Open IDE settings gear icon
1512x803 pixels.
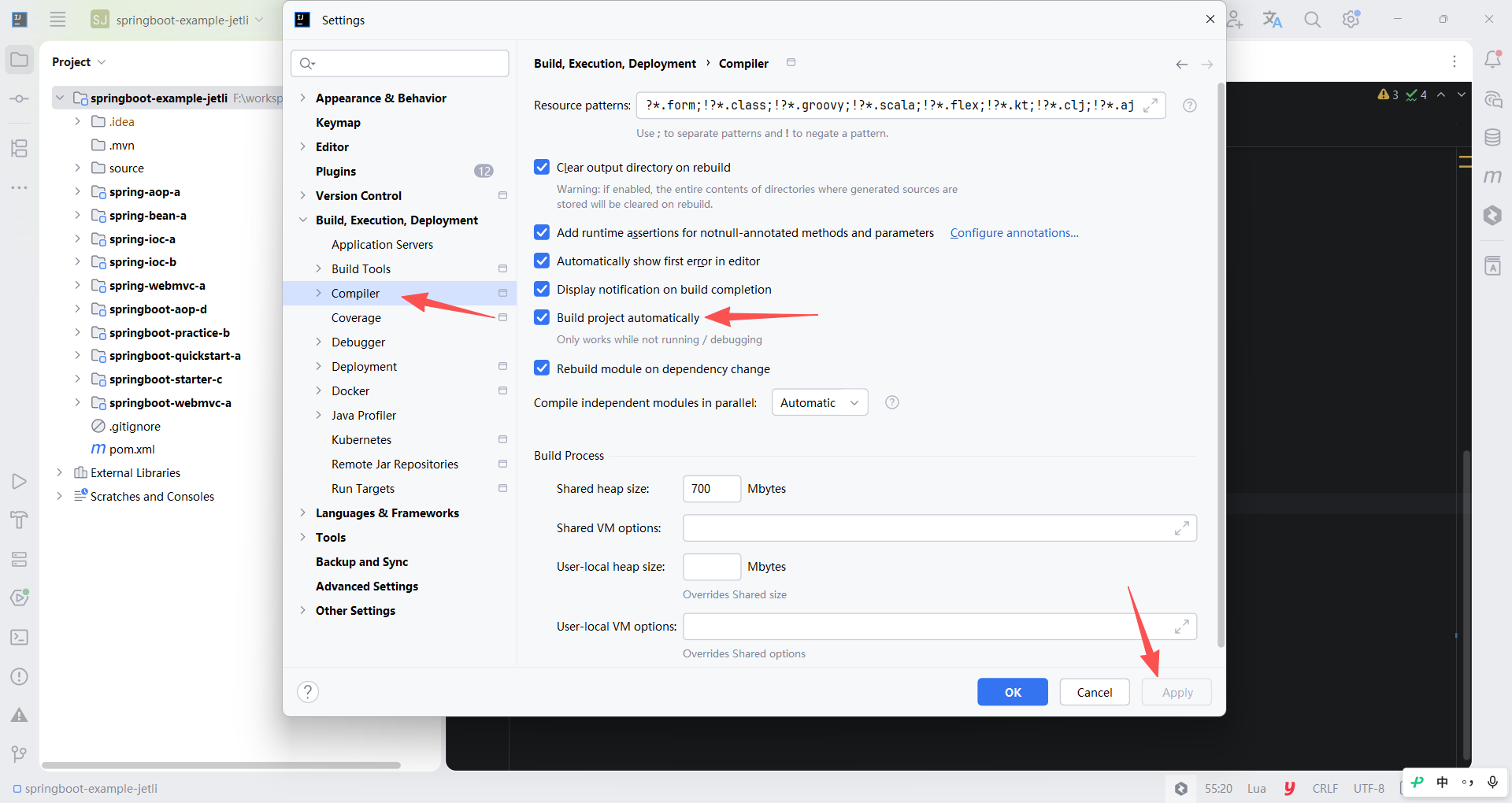coord(1351,20)
